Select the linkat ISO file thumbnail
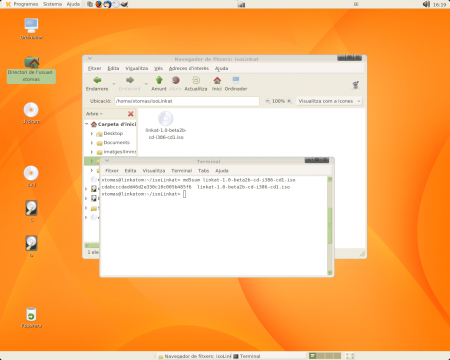The image size is (450, 360). [x=166, y=118]
